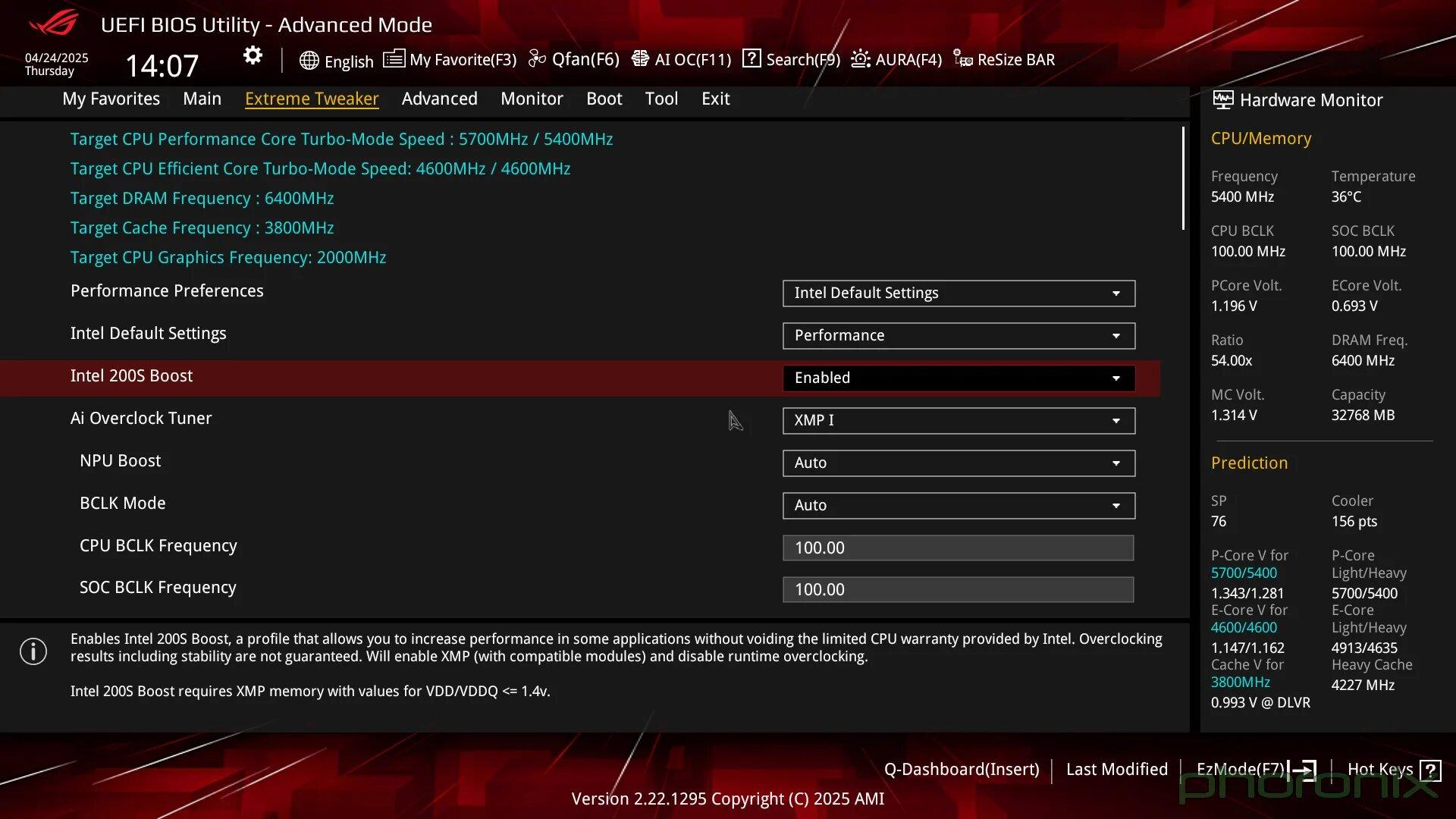Launch AI OC(F11) brain icon
The image size is (1456, 819).
[640, 59]
